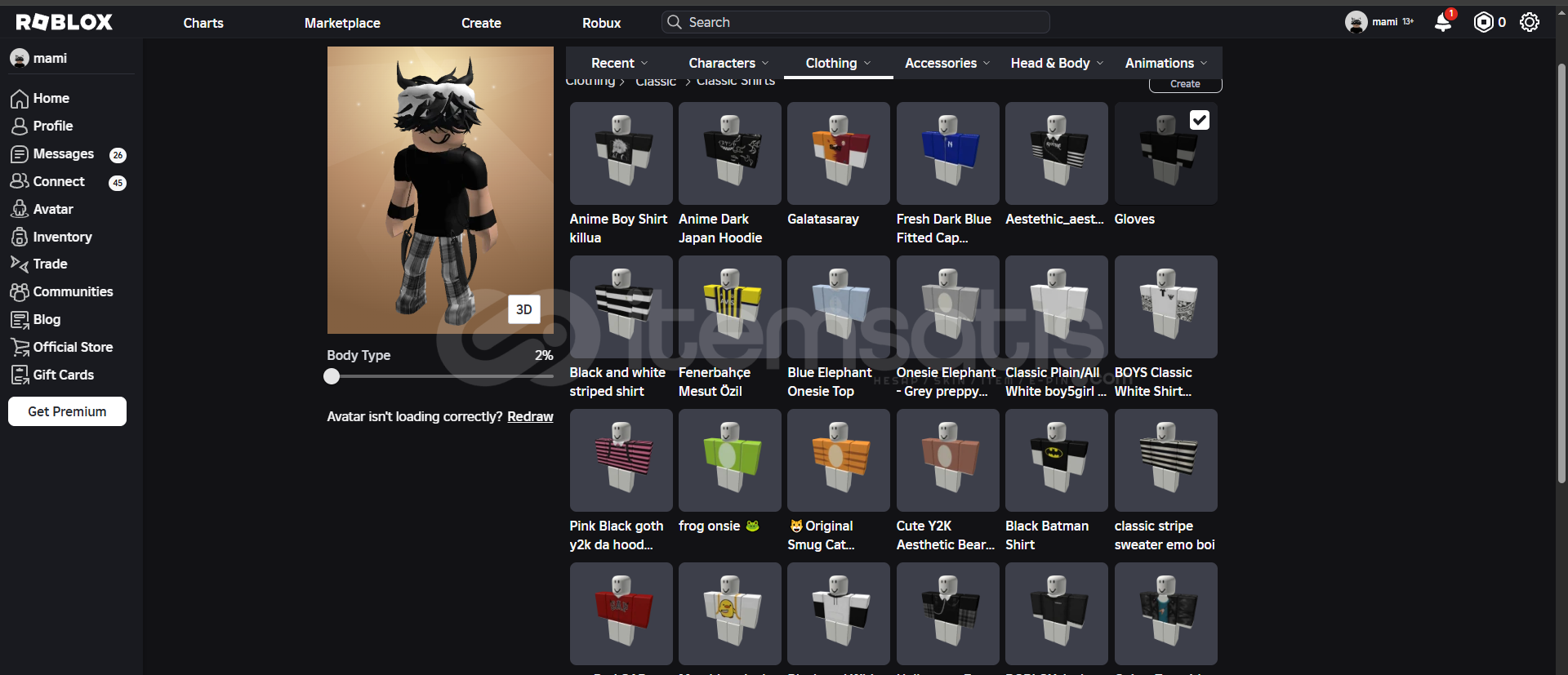The width and height of the screenshot is (1568, 675).
Task: Open the Avatar sidebar icon
Action: coord(20,209)
